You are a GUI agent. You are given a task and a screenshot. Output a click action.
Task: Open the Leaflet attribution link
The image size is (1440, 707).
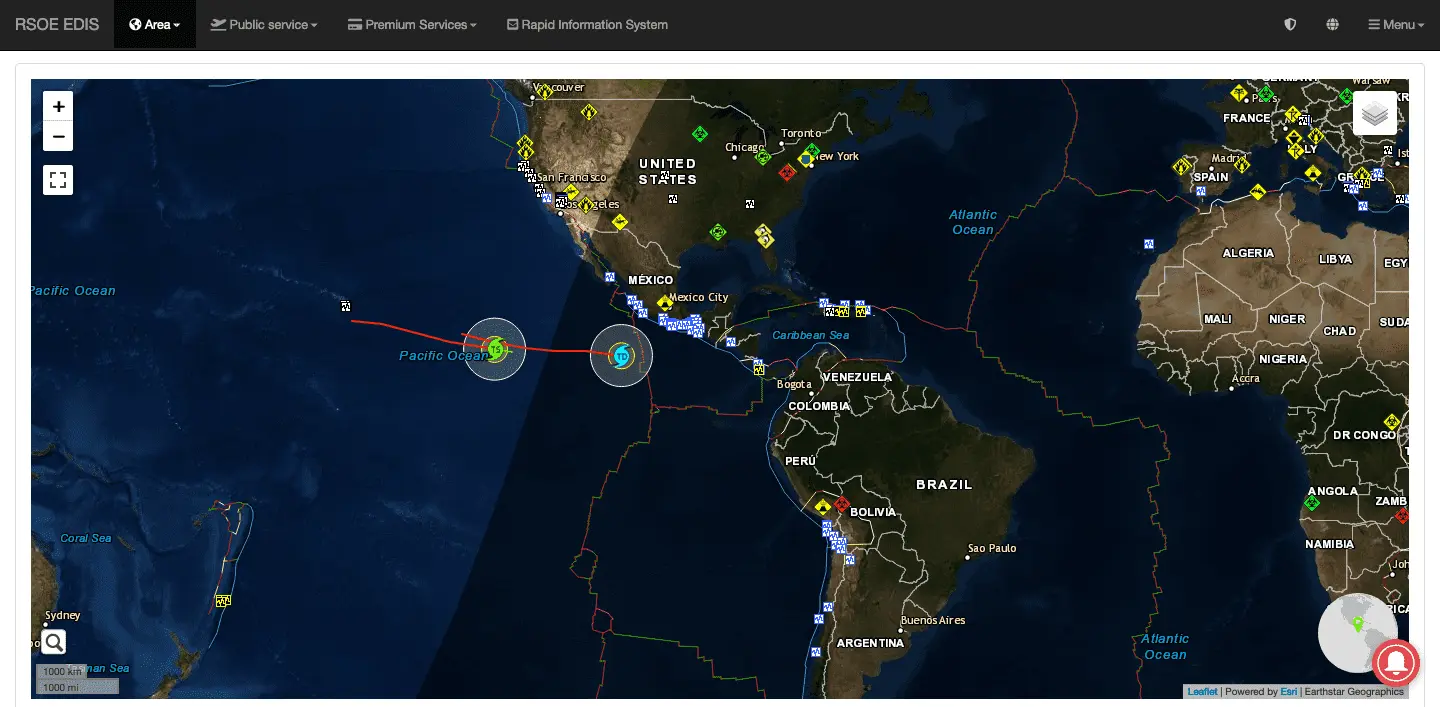tap(1202, 691)
